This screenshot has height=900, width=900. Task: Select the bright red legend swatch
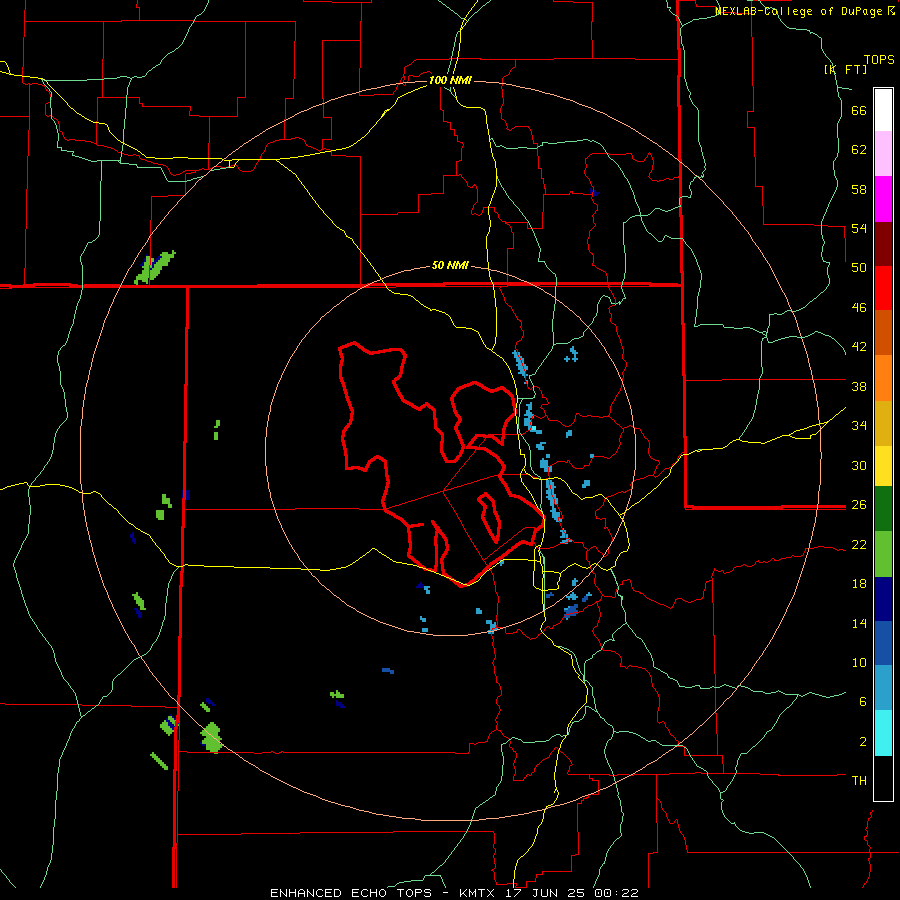(883, 288)
